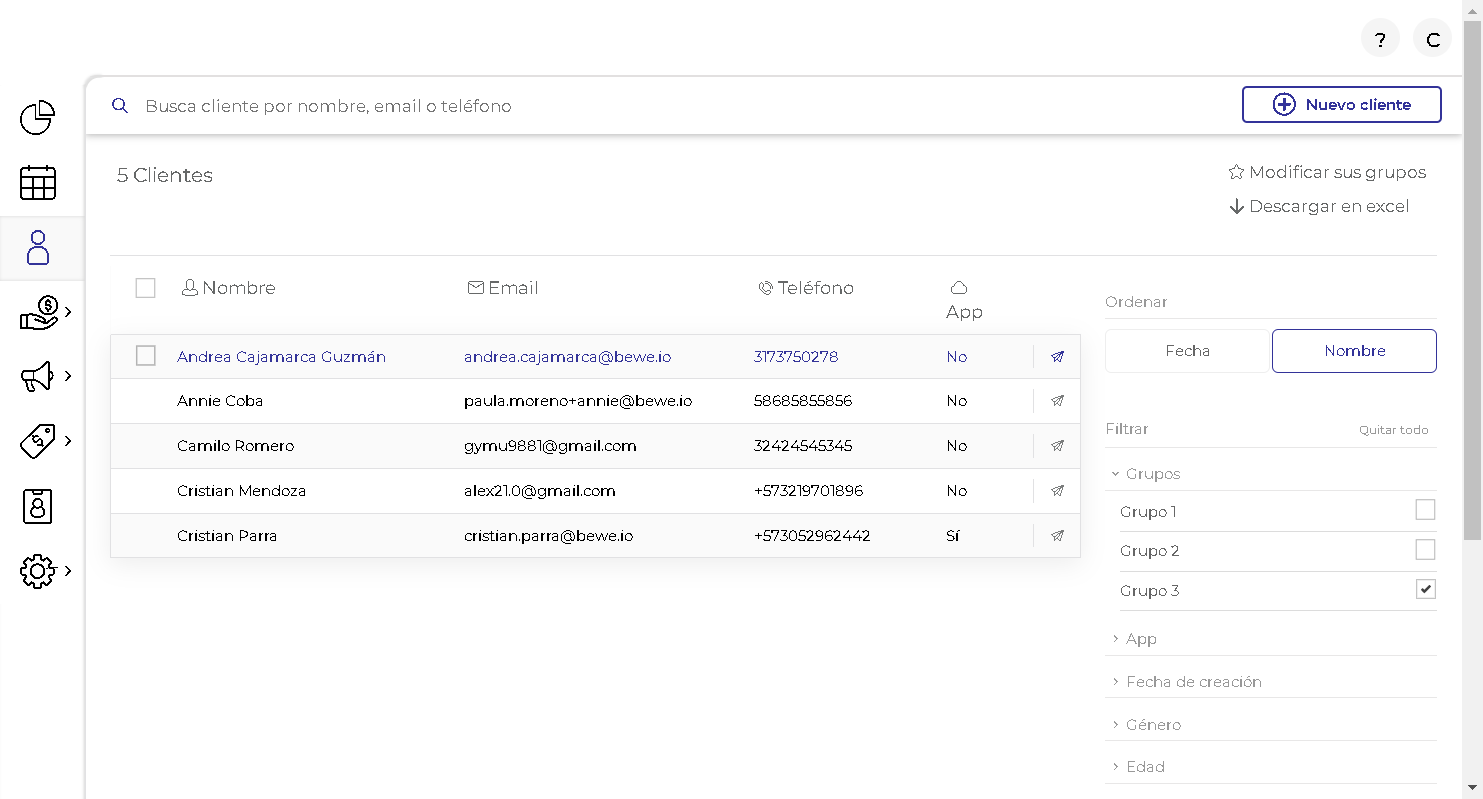Click the search magnifier icon

120,106
